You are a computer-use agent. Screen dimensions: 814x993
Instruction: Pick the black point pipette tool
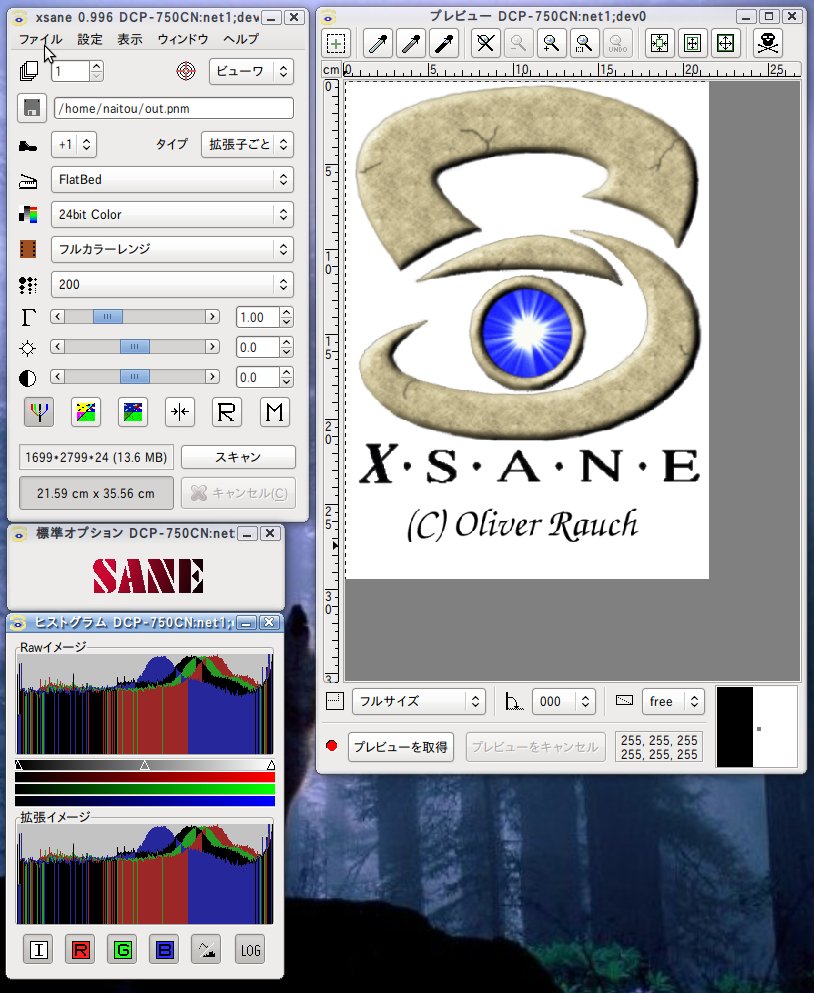(x=445, y=44)
